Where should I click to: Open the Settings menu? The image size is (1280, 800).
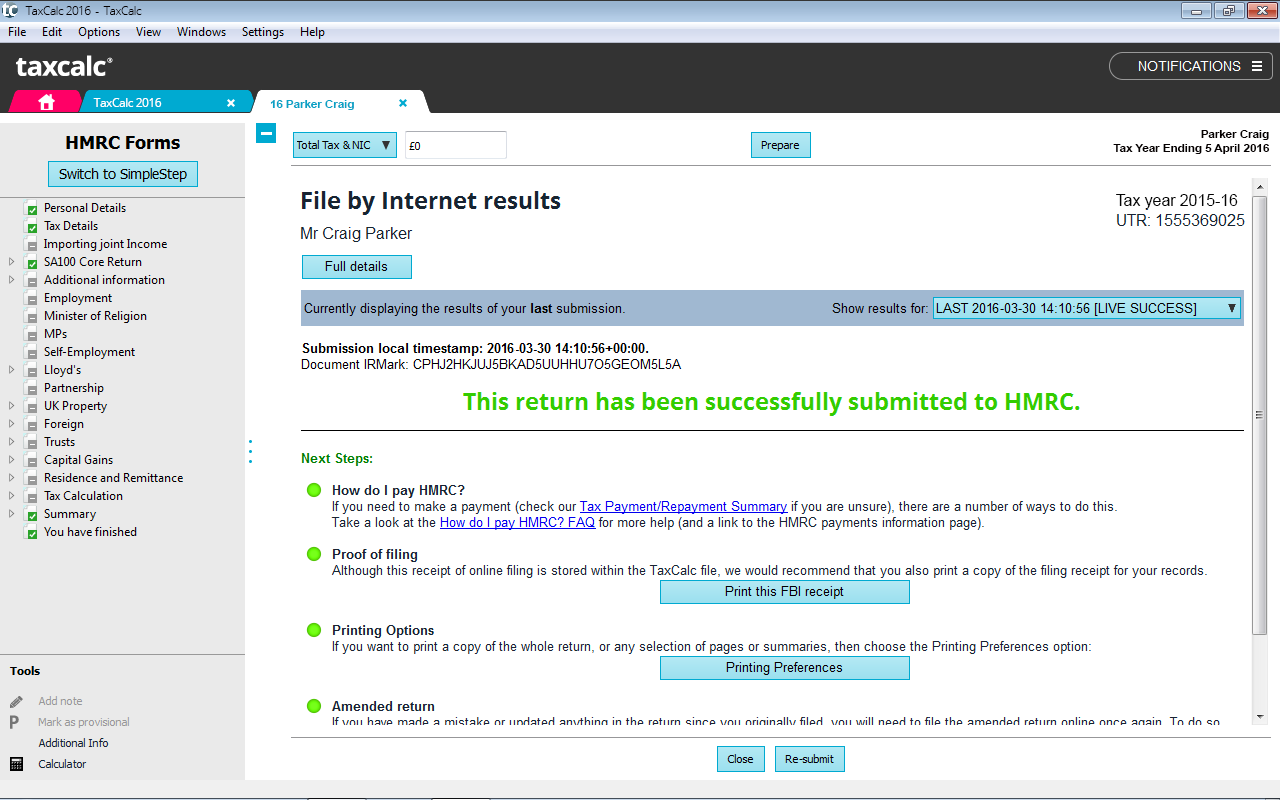(x=263, y=32)
